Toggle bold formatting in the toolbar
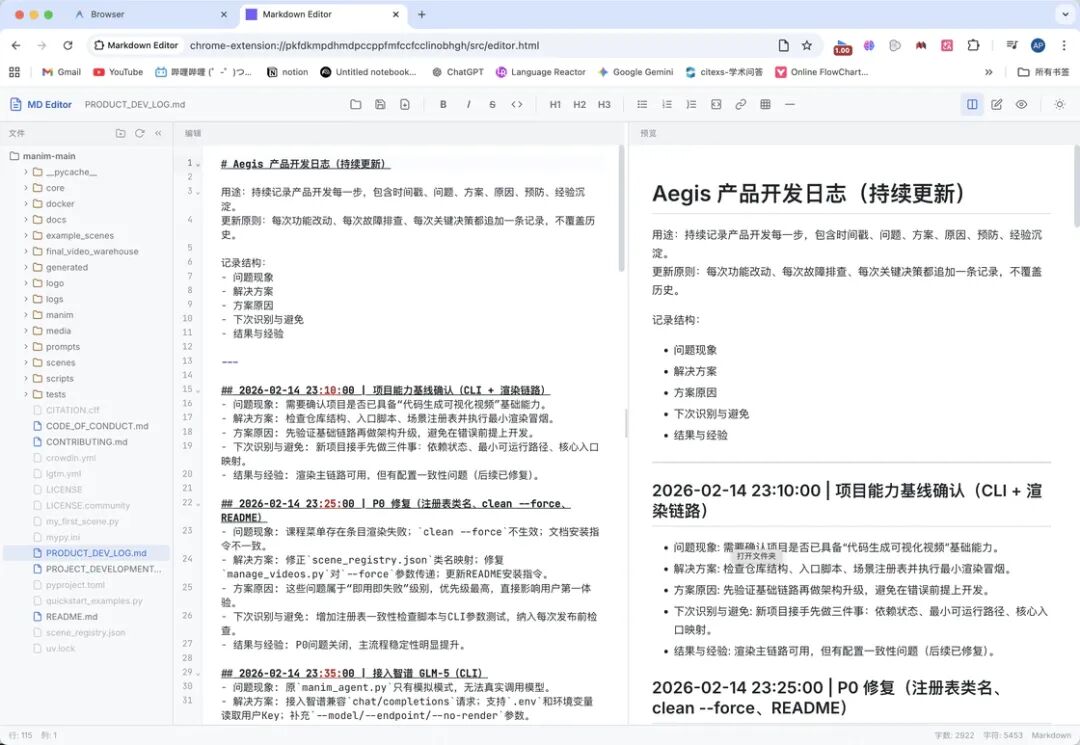Viewport: 1080px width, 745px height. click(443, 104)
